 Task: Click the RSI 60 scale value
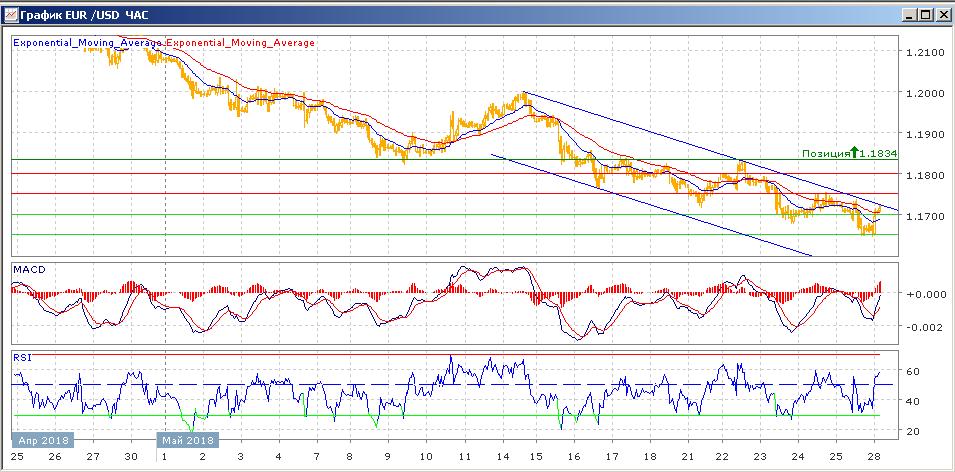912,371
